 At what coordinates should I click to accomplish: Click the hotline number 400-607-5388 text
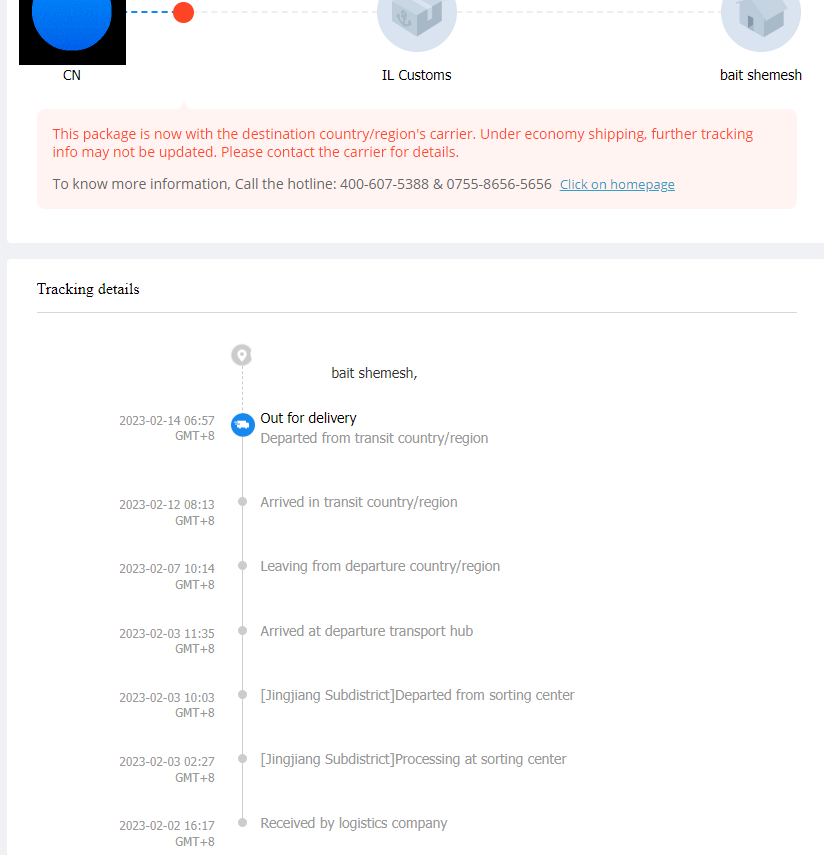point(384,184)
